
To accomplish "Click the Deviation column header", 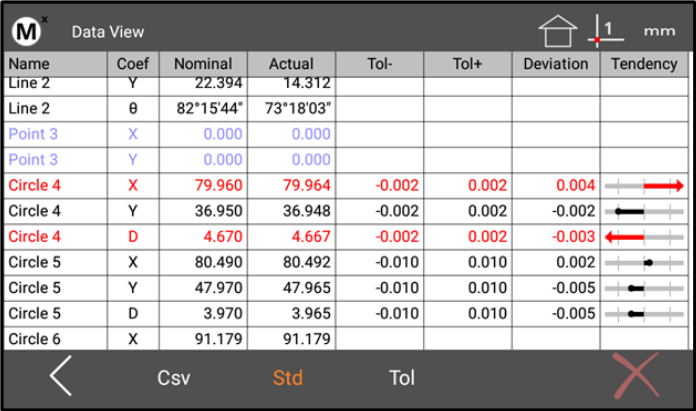I will pos(556,64).
